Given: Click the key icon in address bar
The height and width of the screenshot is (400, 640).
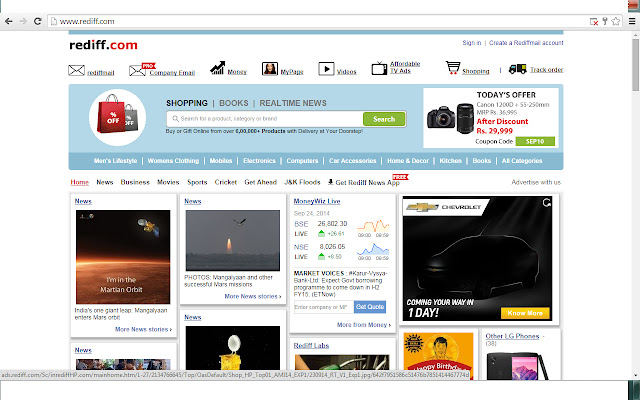Looking at the screenshot, I should click(605, 21).
